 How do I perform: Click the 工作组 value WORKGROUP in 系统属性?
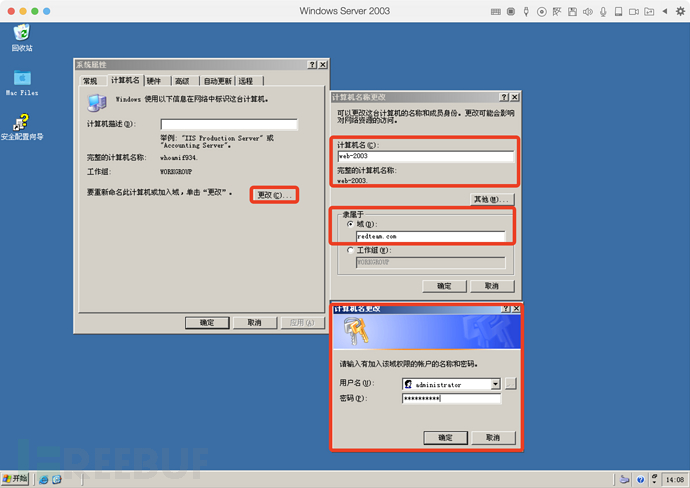coord(176,172)
